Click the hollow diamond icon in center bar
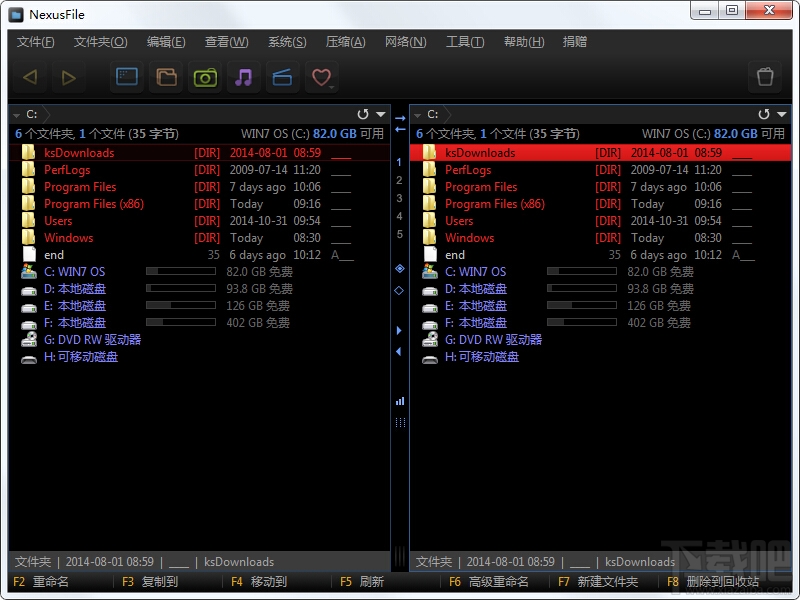Image resolution: width=800 pixels, height=600 pixels. pyautogui.click(x=399, y=290)
